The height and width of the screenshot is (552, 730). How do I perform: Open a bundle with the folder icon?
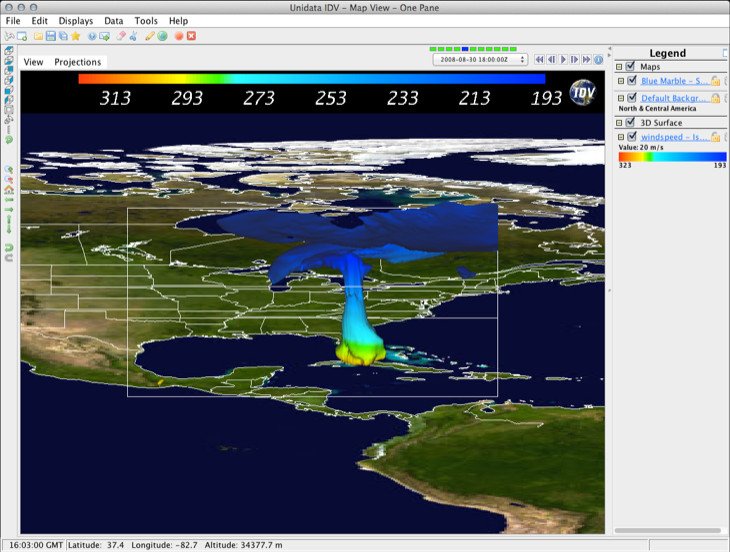click(x=38, y=36)
